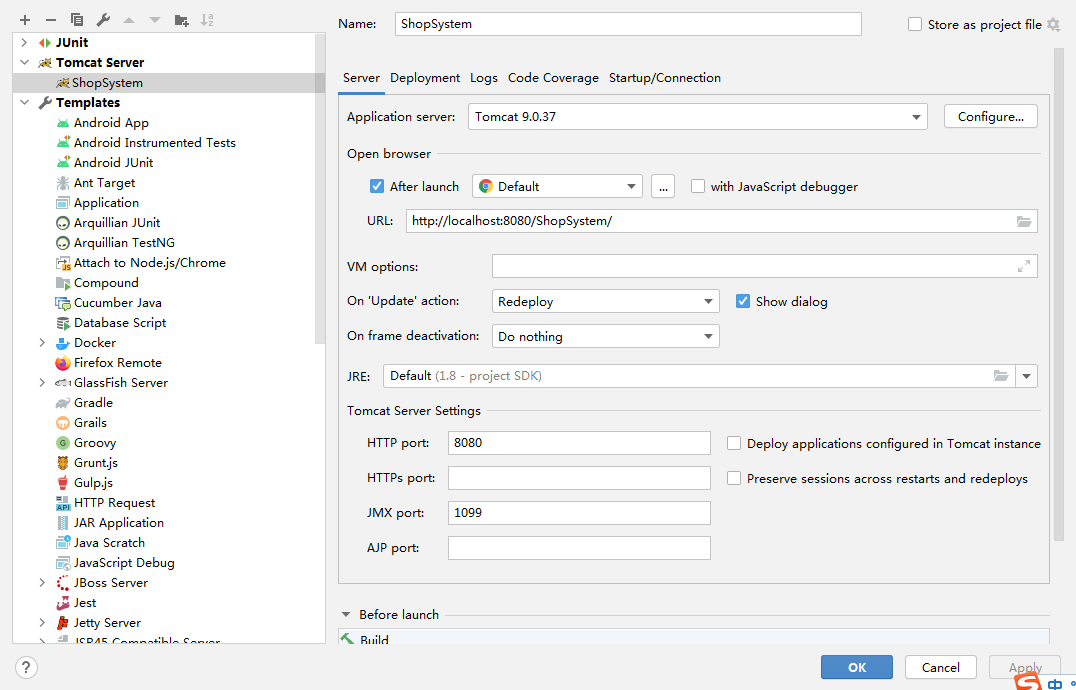The height and width of the screenshot is (690, 1076).
Task: Open edit templates wrench icon
Action: 103,21
